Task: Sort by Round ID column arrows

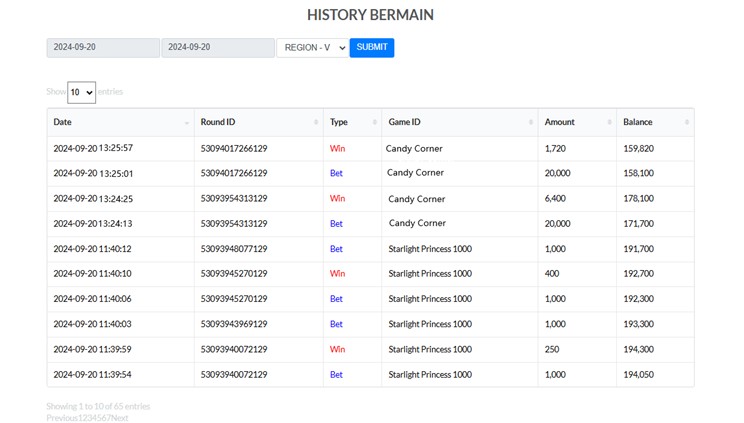Action: point(316,122)
